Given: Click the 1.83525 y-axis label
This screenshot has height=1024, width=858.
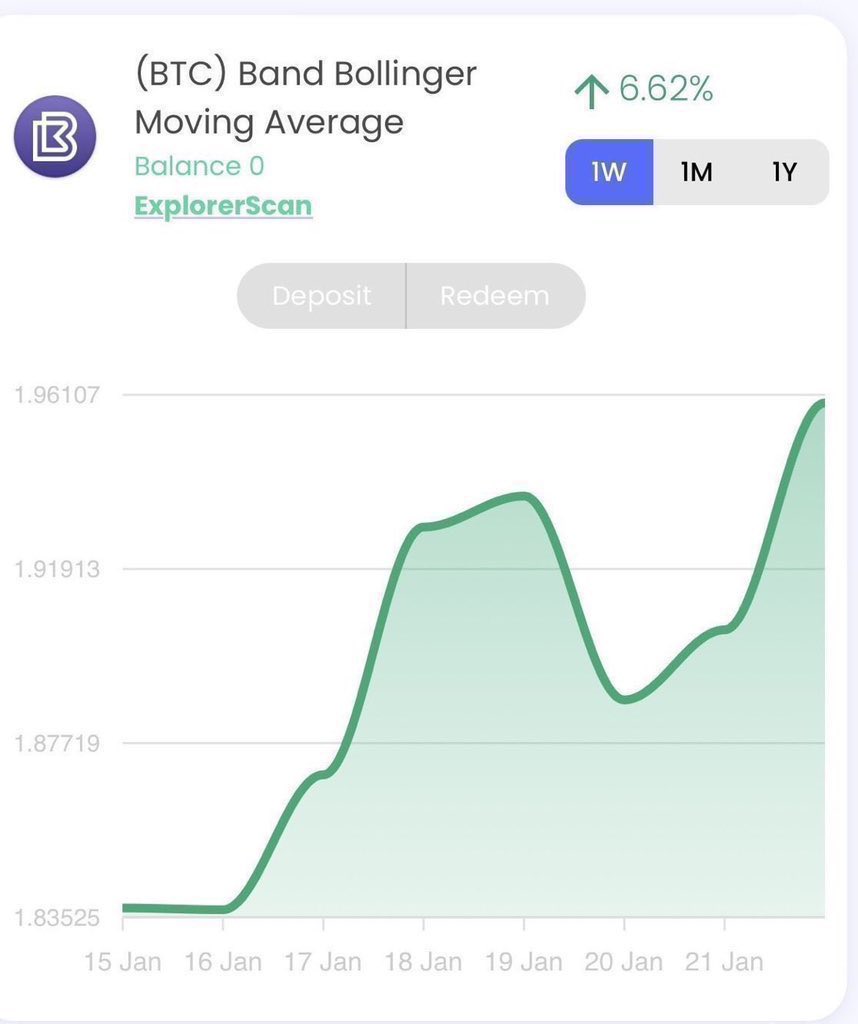Looking at the screenshot, I should [57, 918].
